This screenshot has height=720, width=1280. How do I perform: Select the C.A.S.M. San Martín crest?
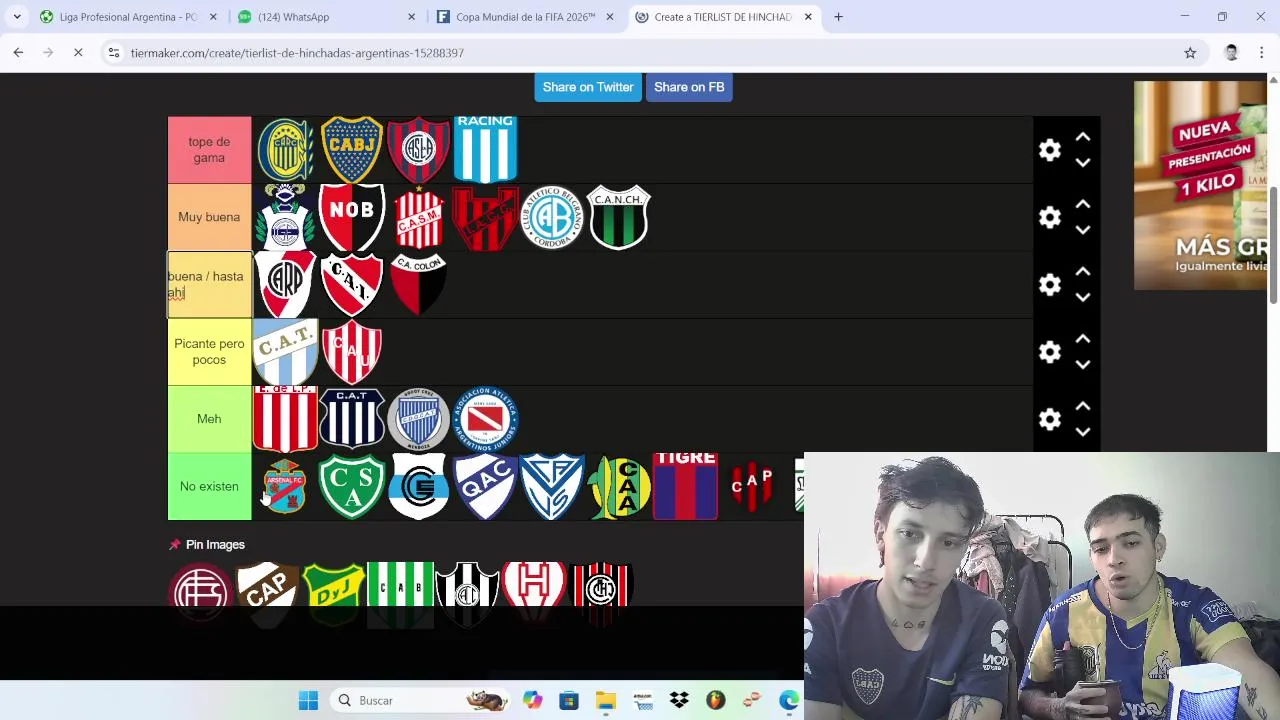click(418, 217)
